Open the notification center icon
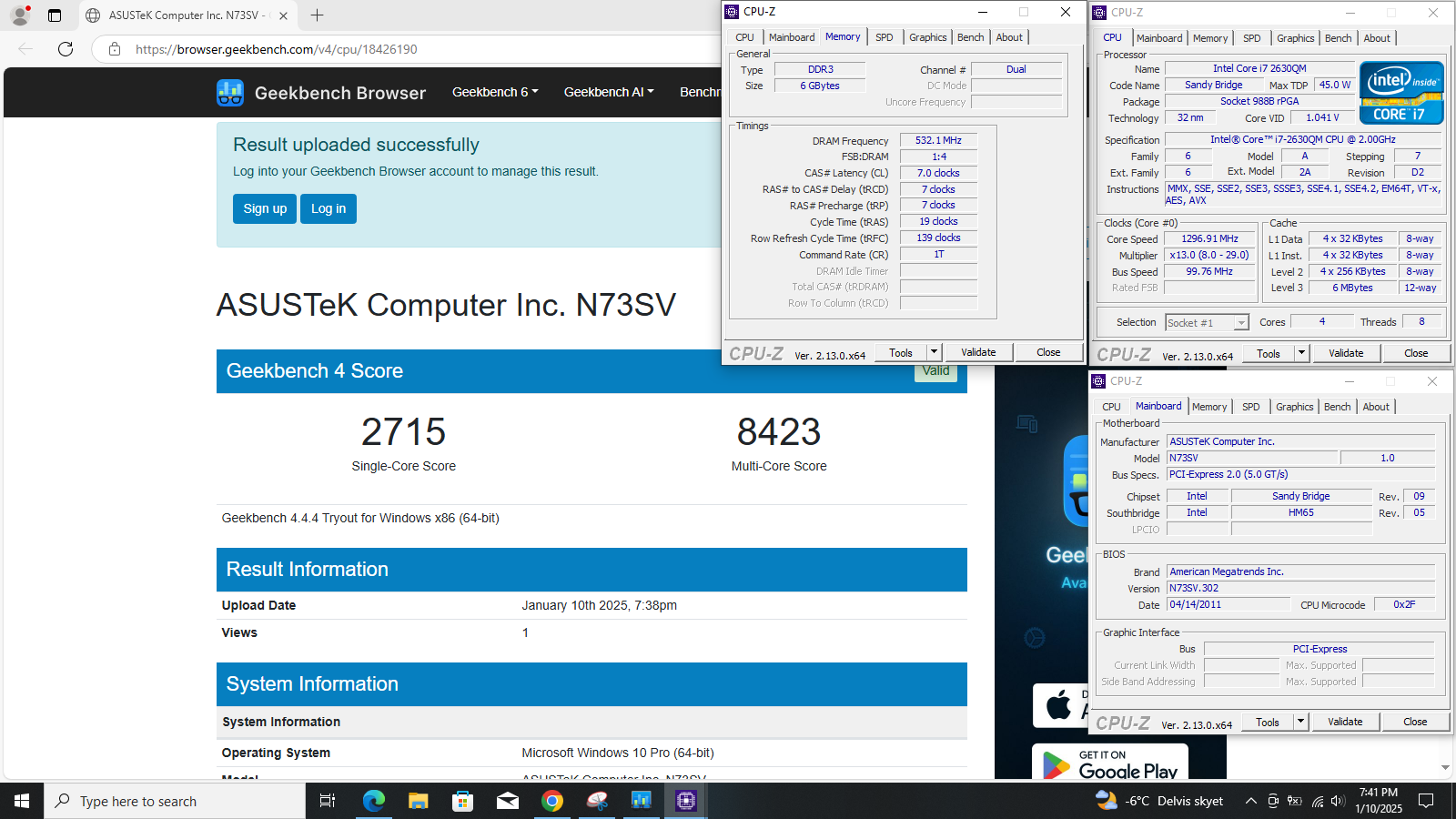This screenshot has height=819, width=1456. [1426, 801]
